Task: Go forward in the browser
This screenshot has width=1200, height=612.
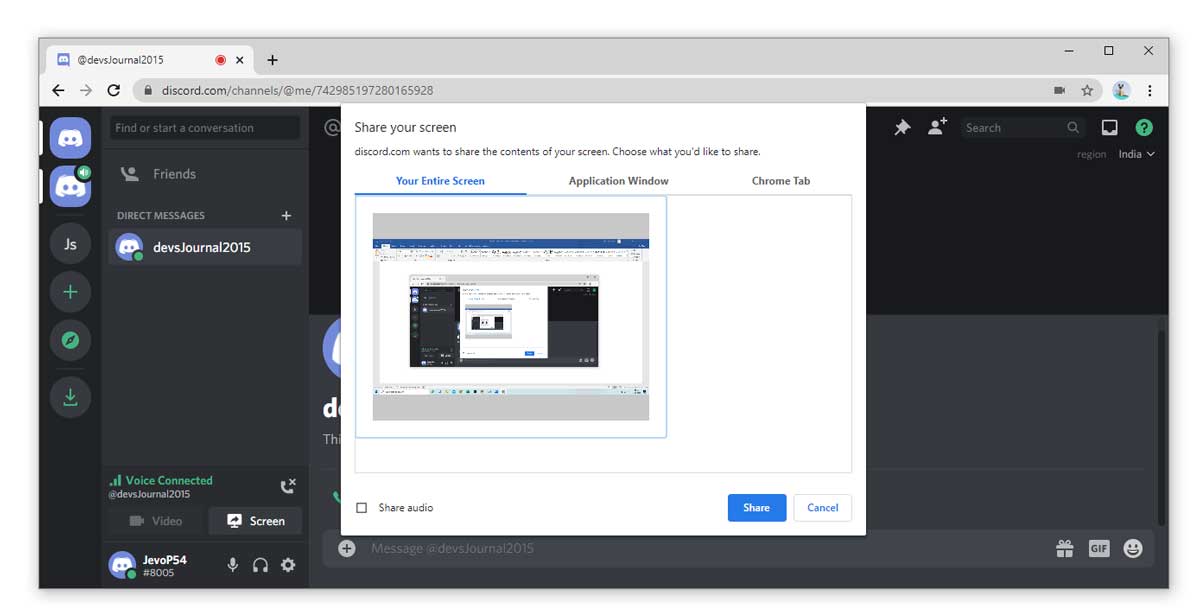Action: [86, 90]
